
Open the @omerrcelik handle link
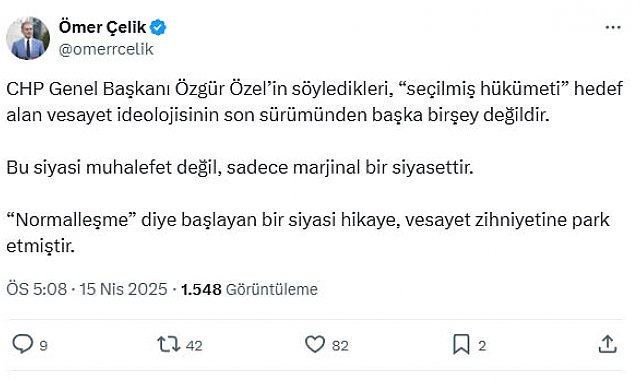106,49
